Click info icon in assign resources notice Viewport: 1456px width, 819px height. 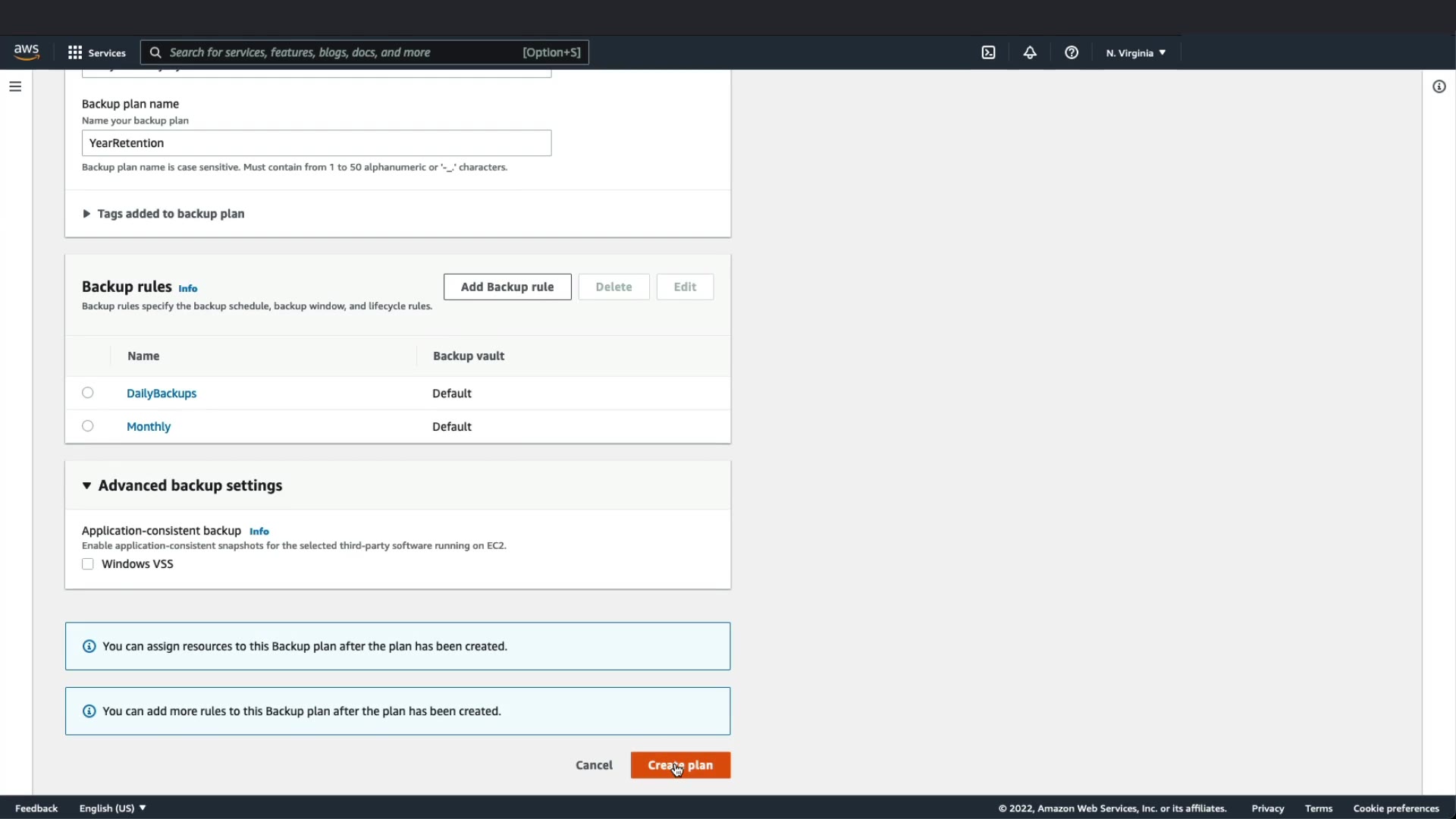(89, 646)
